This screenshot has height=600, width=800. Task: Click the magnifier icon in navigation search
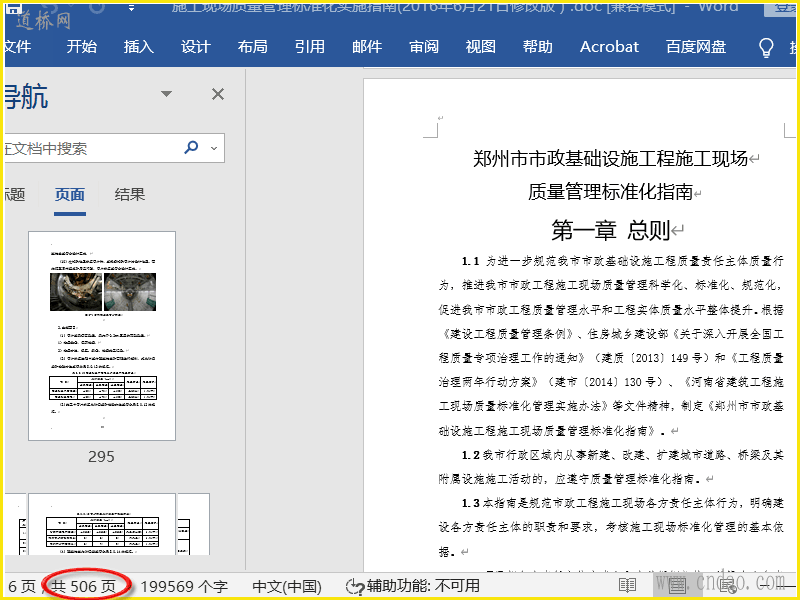[x=191, y=148]
